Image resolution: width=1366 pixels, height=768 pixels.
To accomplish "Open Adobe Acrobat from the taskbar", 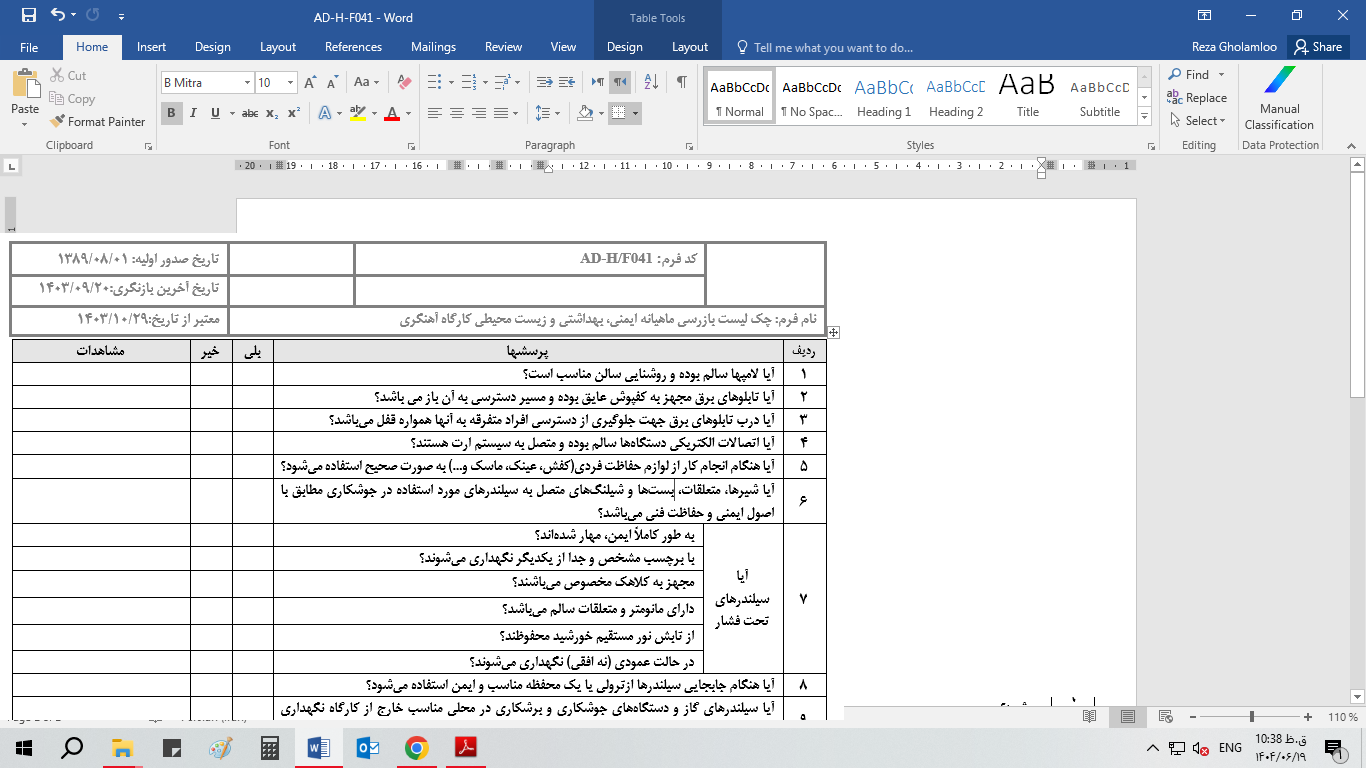I will (x=466, y=747).
